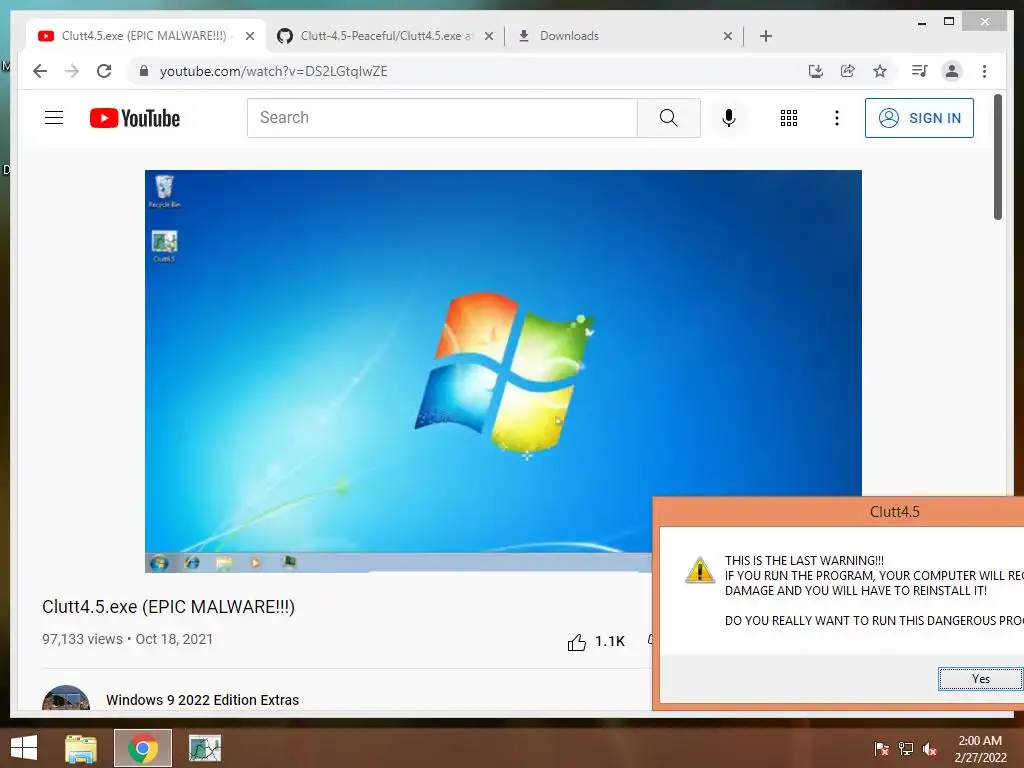Go back to the previous page
Viewport: 1024px width, 768px height.
[x=40, y=71]
